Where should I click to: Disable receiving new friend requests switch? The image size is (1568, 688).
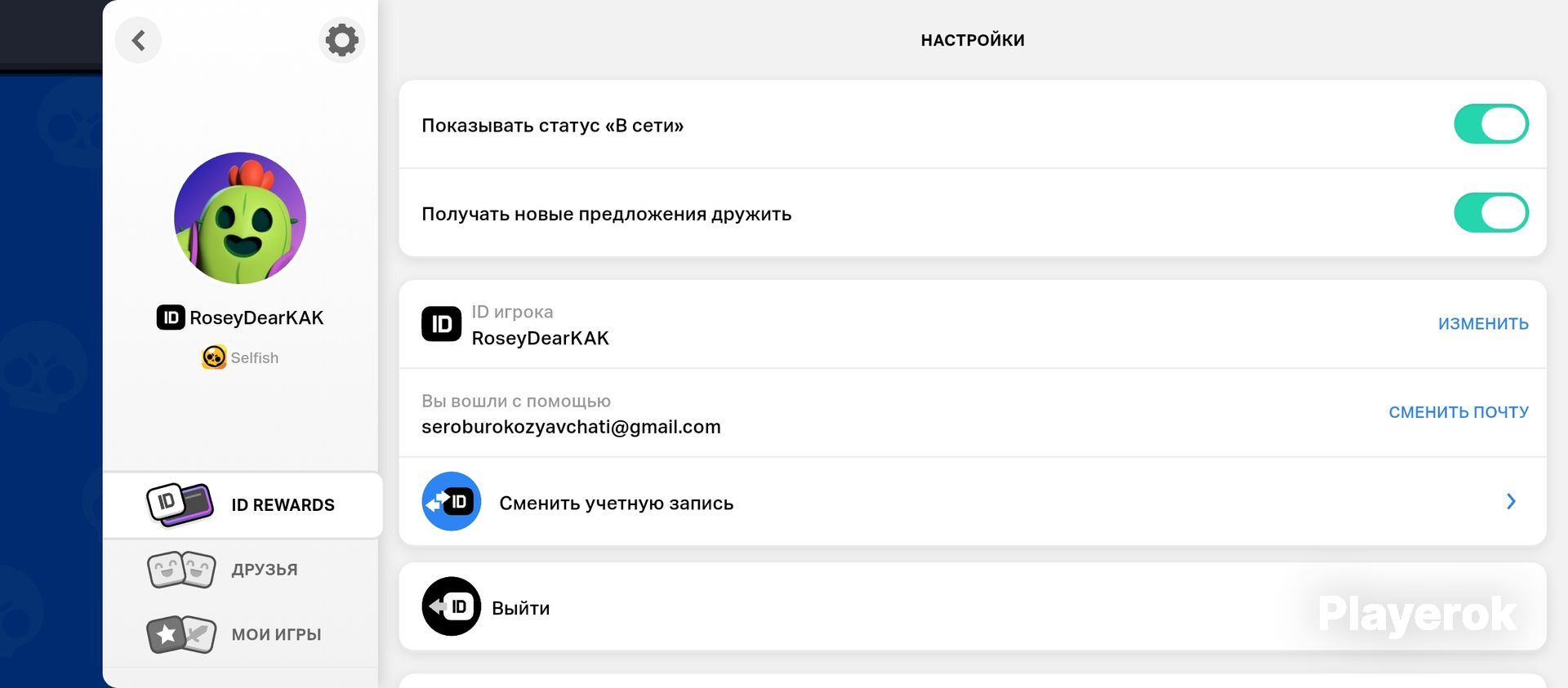click(1491, 212)
